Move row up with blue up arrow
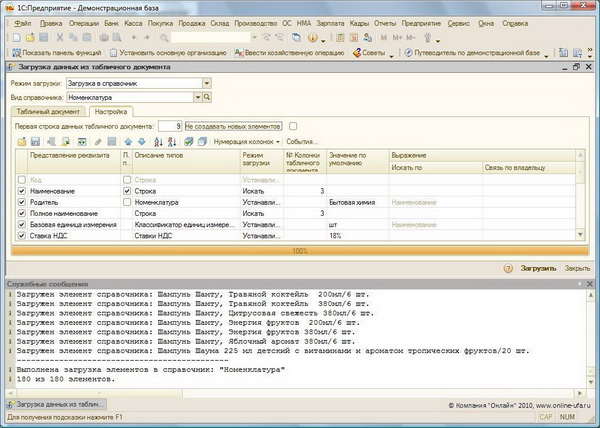 click(x=128, y=142)
